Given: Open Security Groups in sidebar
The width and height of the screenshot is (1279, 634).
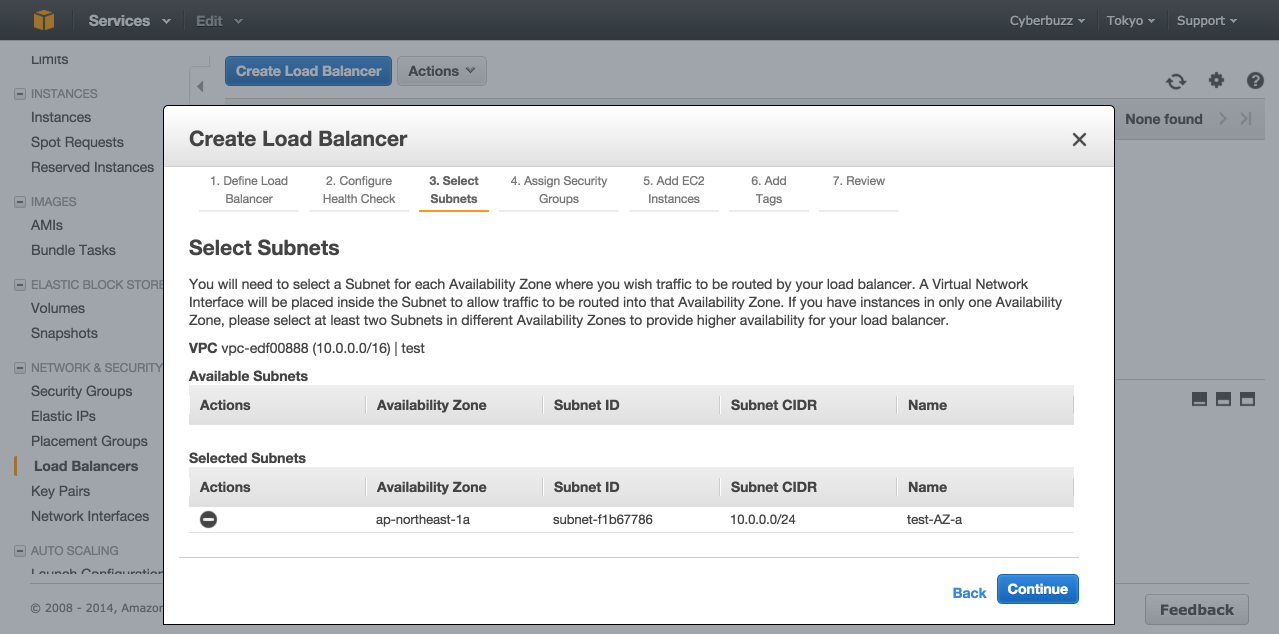Looking at the screenshot, I should (81, 391).
